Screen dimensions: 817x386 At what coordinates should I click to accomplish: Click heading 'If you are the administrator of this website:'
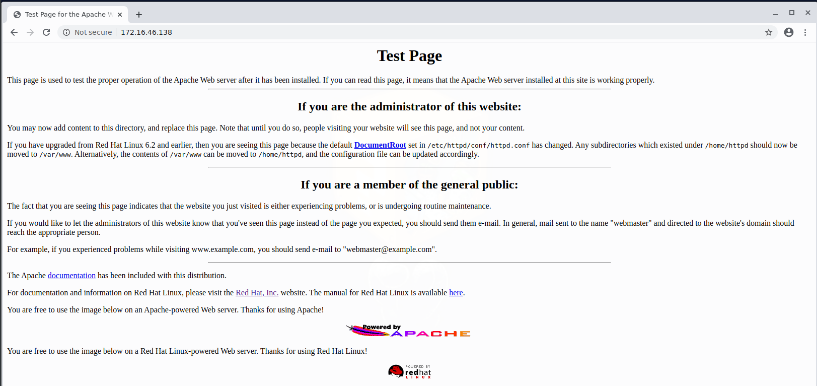[x=409, y=107]
